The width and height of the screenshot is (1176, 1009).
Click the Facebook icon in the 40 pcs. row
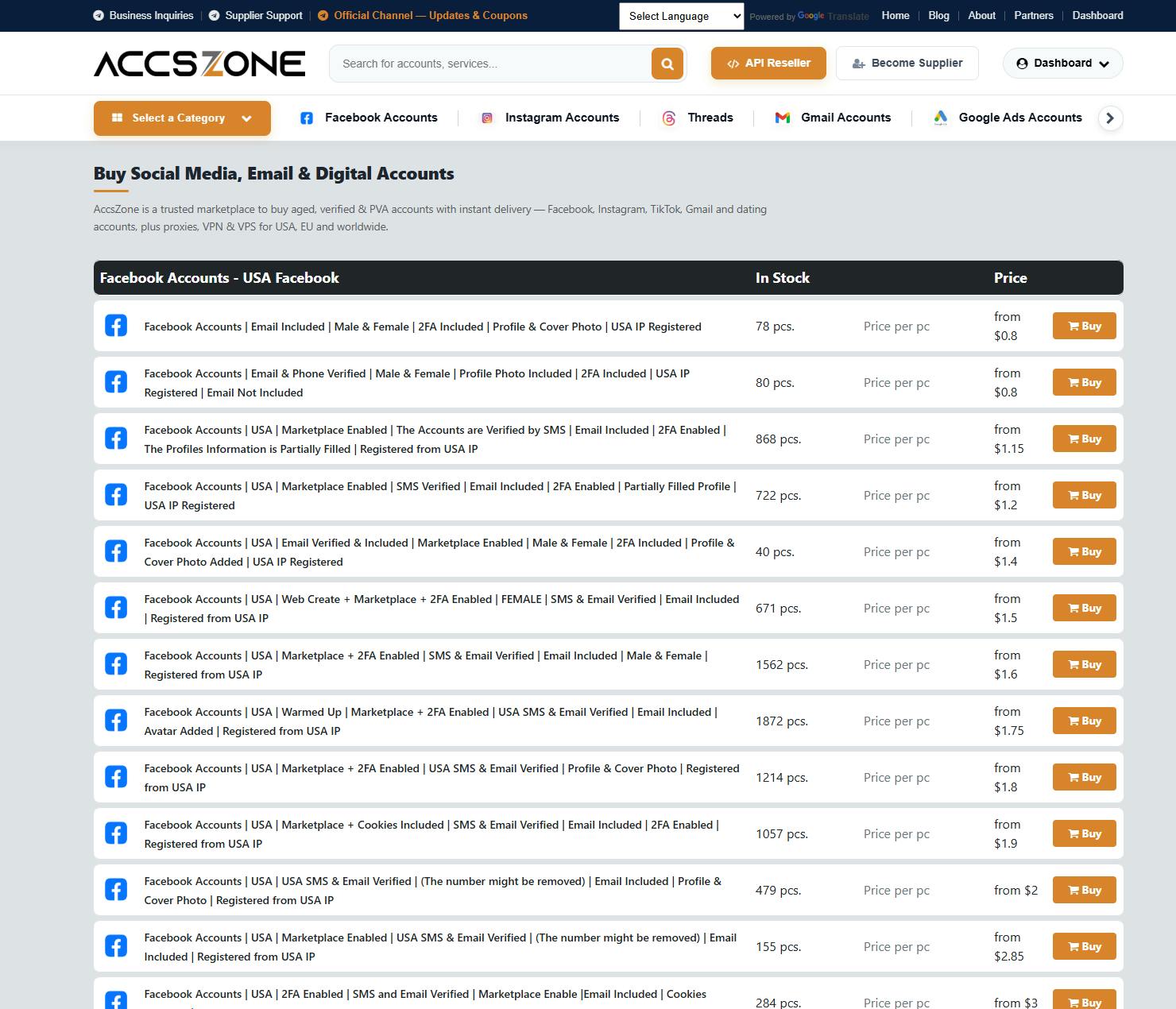tap(116, 551)
